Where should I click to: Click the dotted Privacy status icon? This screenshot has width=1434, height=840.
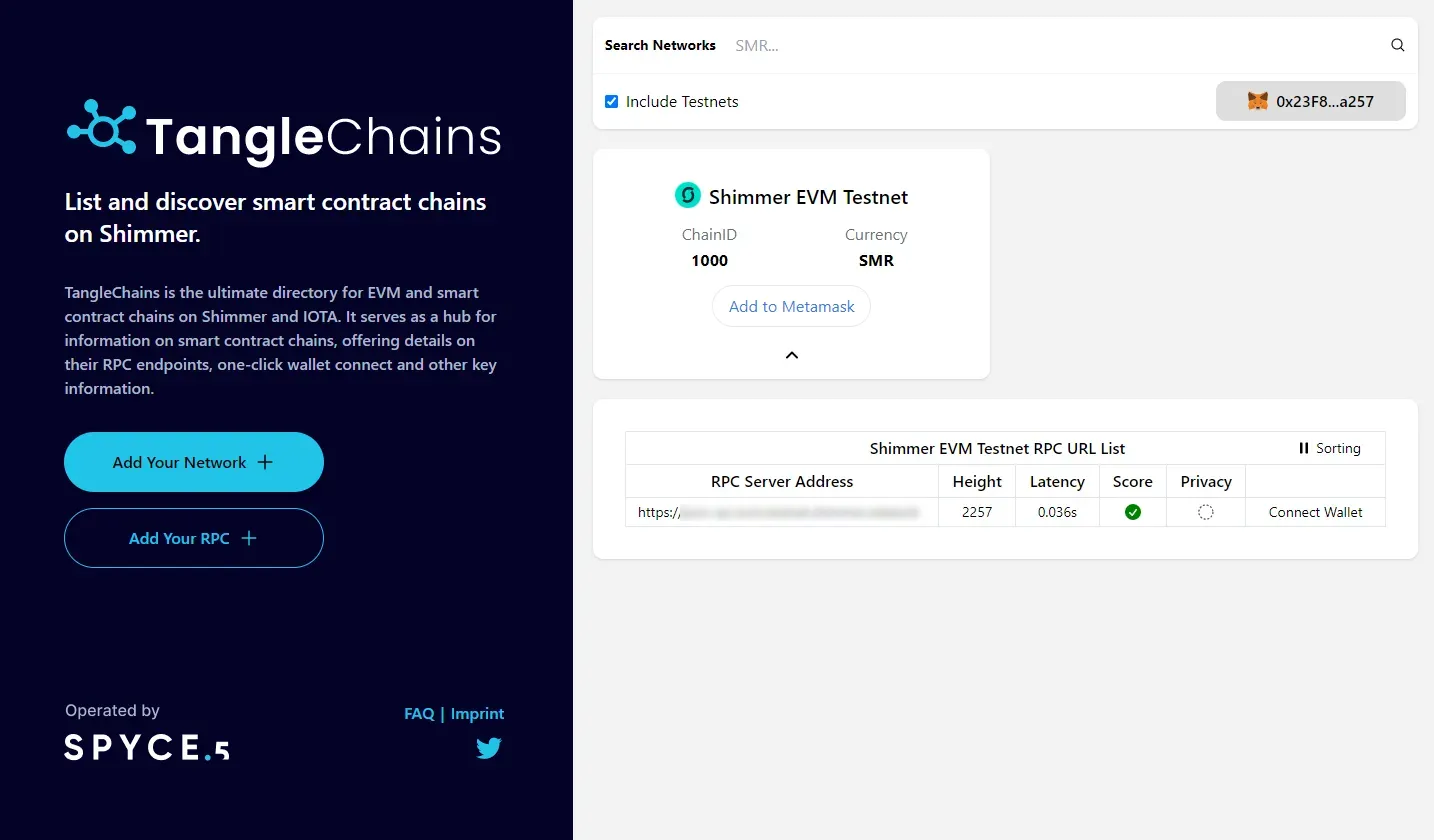click(1206, 512)
